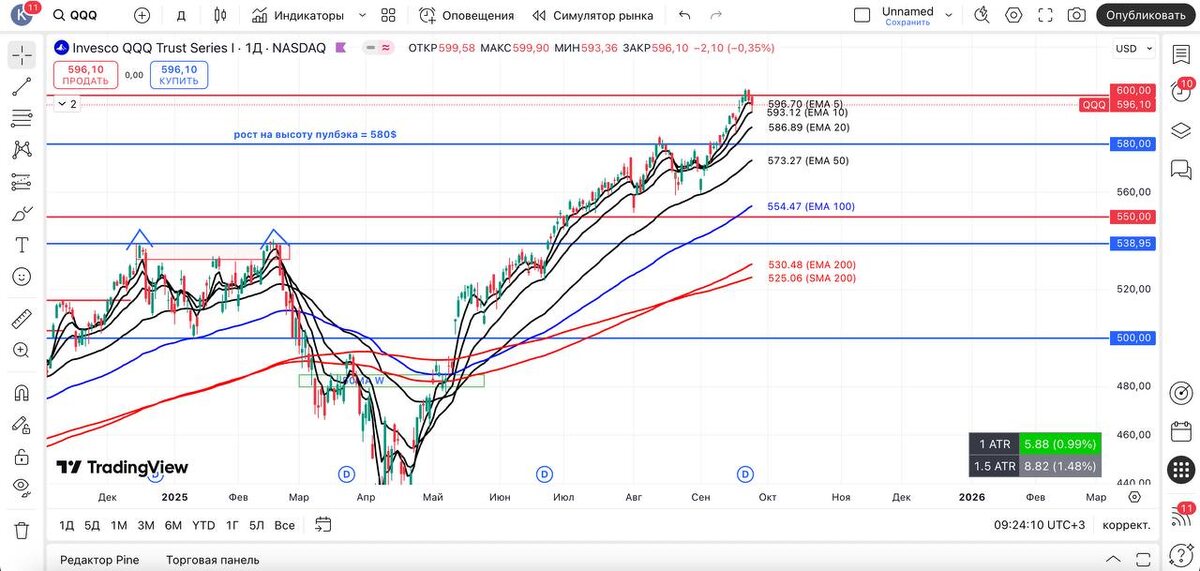1200x571 pixels.
Task: Select the trend line drawing tool
Action: [21, 87]
